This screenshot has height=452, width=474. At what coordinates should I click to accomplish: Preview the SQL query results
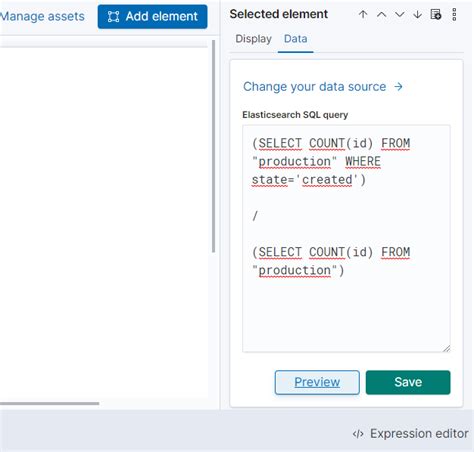317,382
